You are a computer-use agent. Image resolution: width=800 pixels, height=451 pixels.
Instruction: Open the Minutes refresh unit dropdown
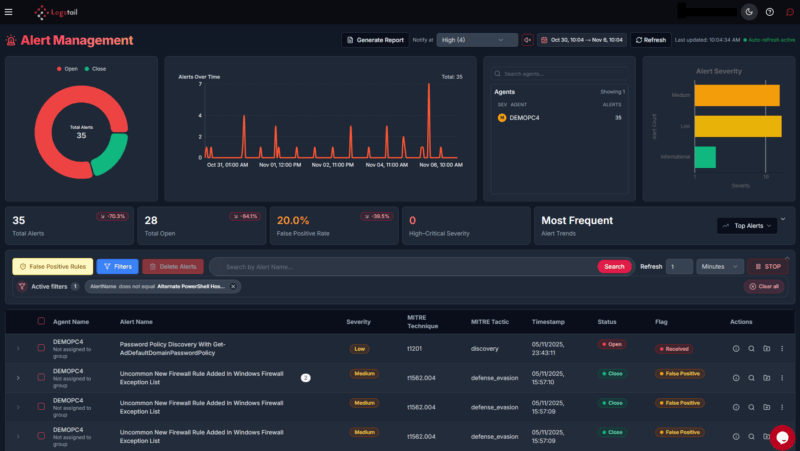coord(720,267)
